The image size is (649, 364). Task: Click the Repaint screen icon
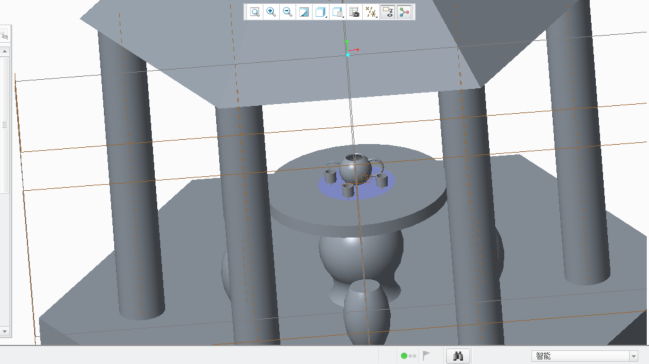pos(304,12)
